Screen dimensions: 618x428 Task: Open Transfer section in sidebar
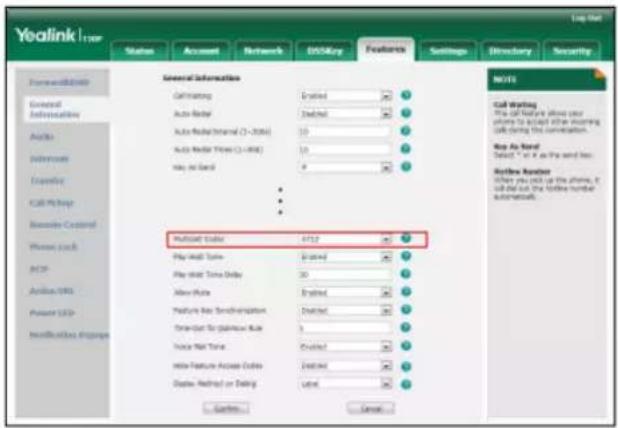tap(47, 181)
